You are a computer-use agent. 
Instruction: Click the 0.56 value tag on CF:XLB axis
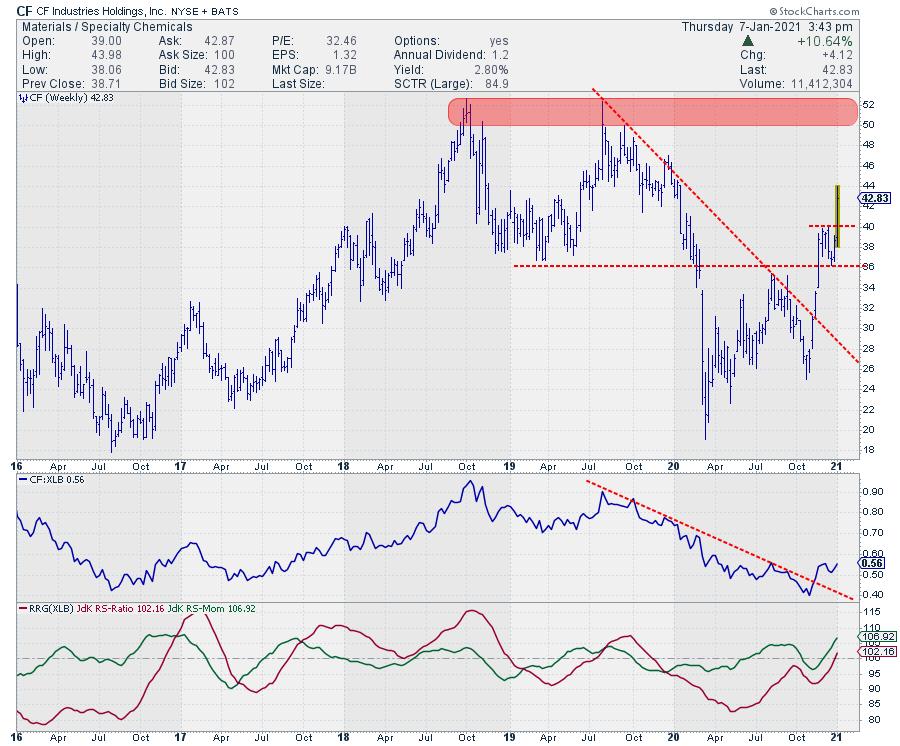(872, 564)
